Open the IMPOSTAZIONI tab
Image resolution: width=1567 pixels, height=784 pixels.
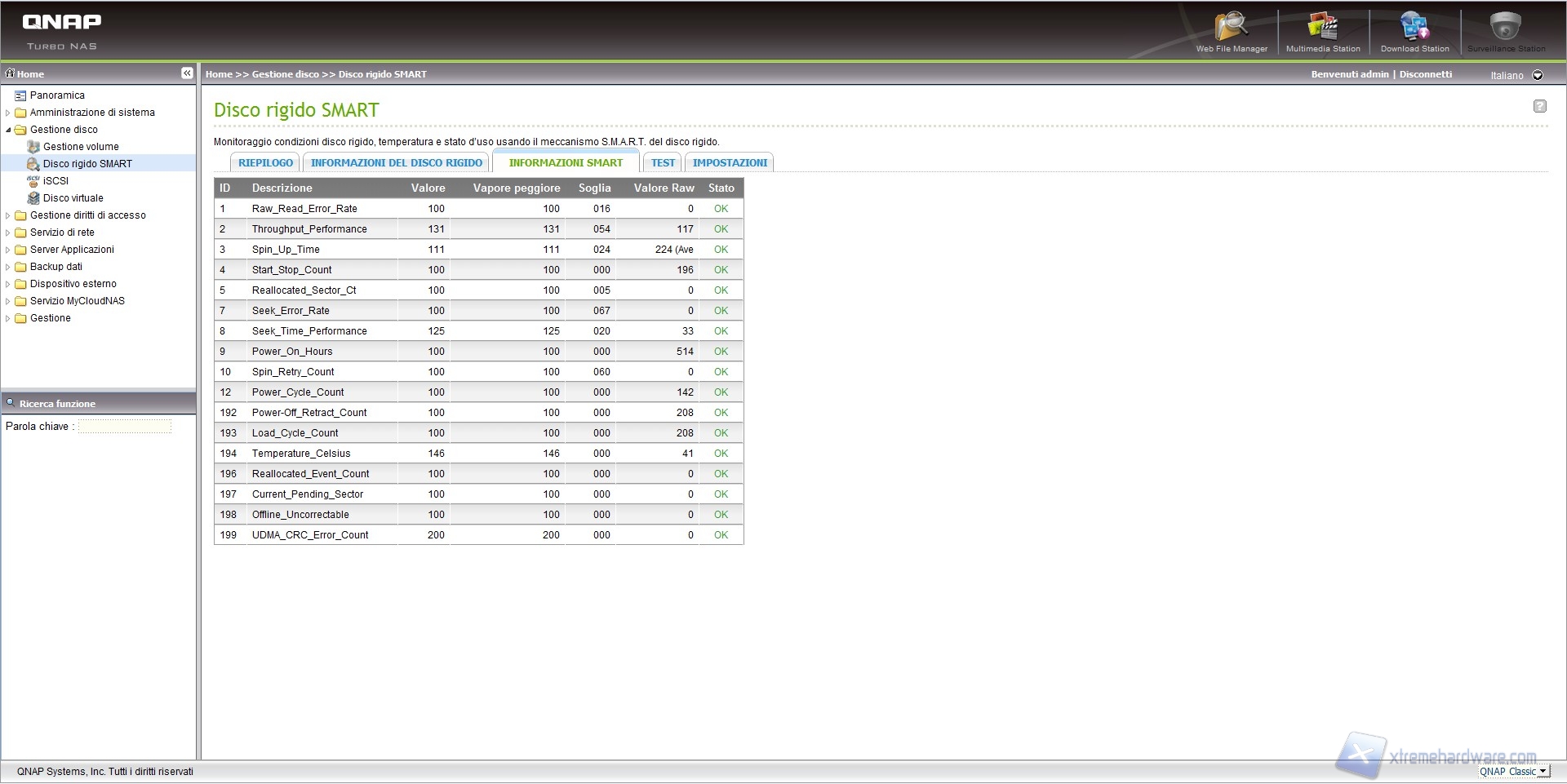point(730,163)
